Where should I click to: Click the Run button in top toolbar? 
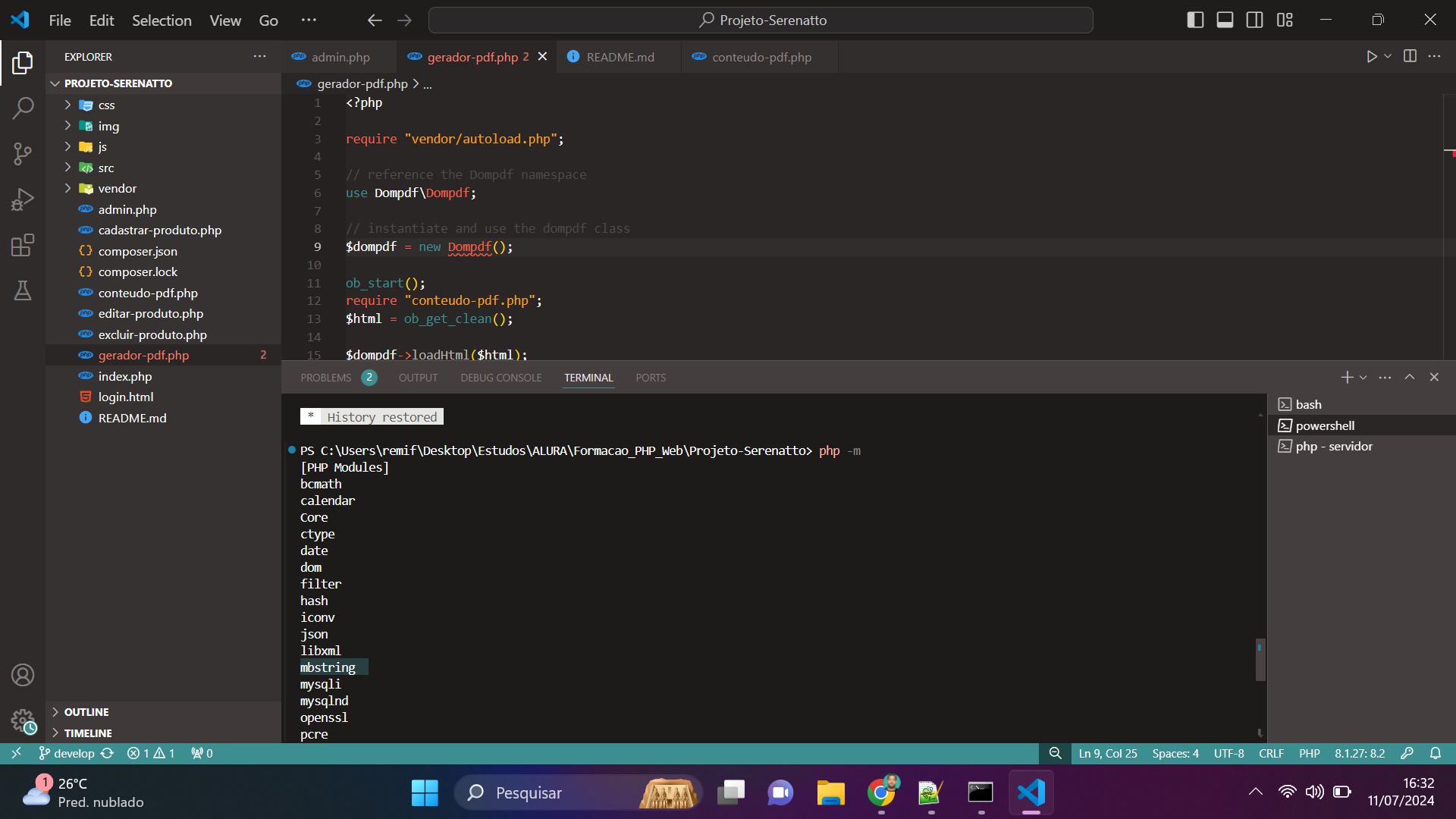tap(1371, 57)
